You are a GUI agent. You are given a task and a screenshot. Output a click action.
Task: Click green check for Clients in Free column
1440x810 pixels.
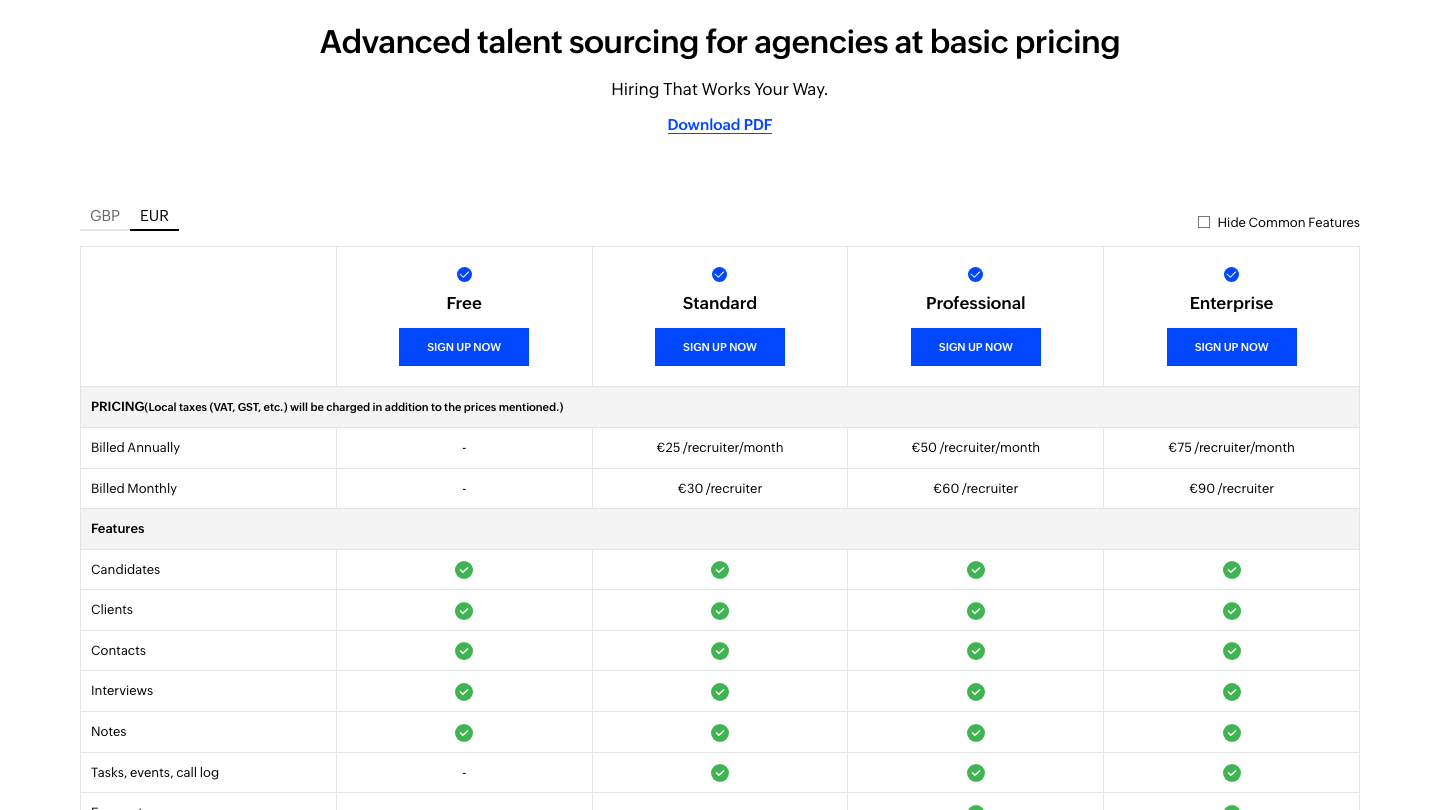pyautogui.click(x=464, y=610)
